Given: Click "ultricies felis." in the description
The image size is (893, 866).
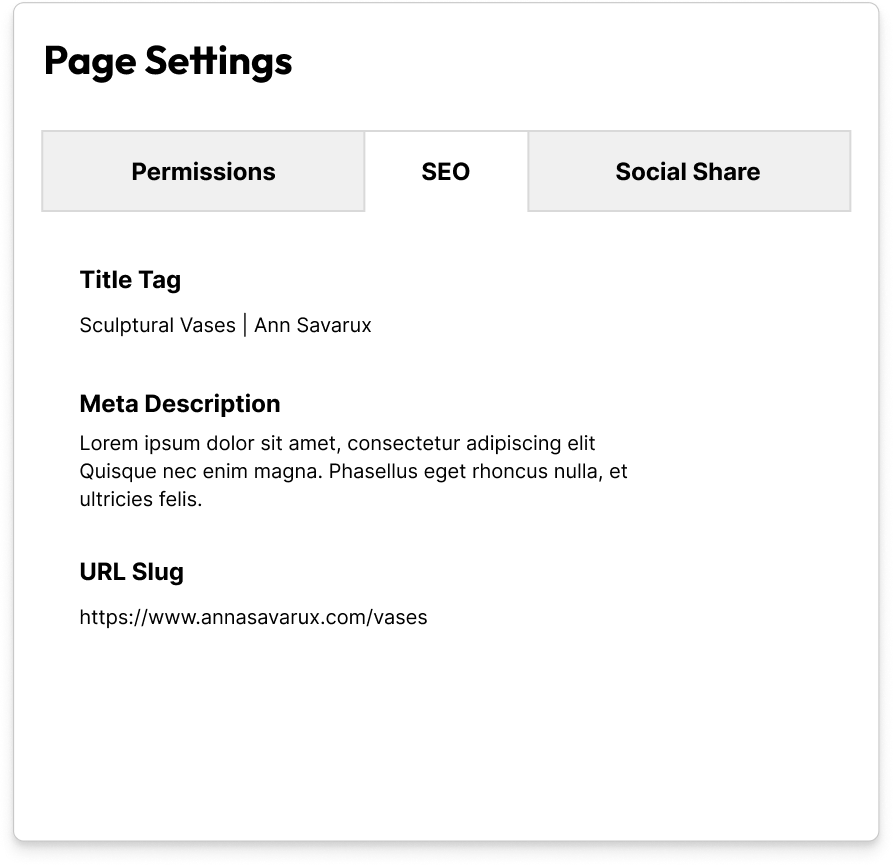Looking at the screenshot, I should (141, 499).
